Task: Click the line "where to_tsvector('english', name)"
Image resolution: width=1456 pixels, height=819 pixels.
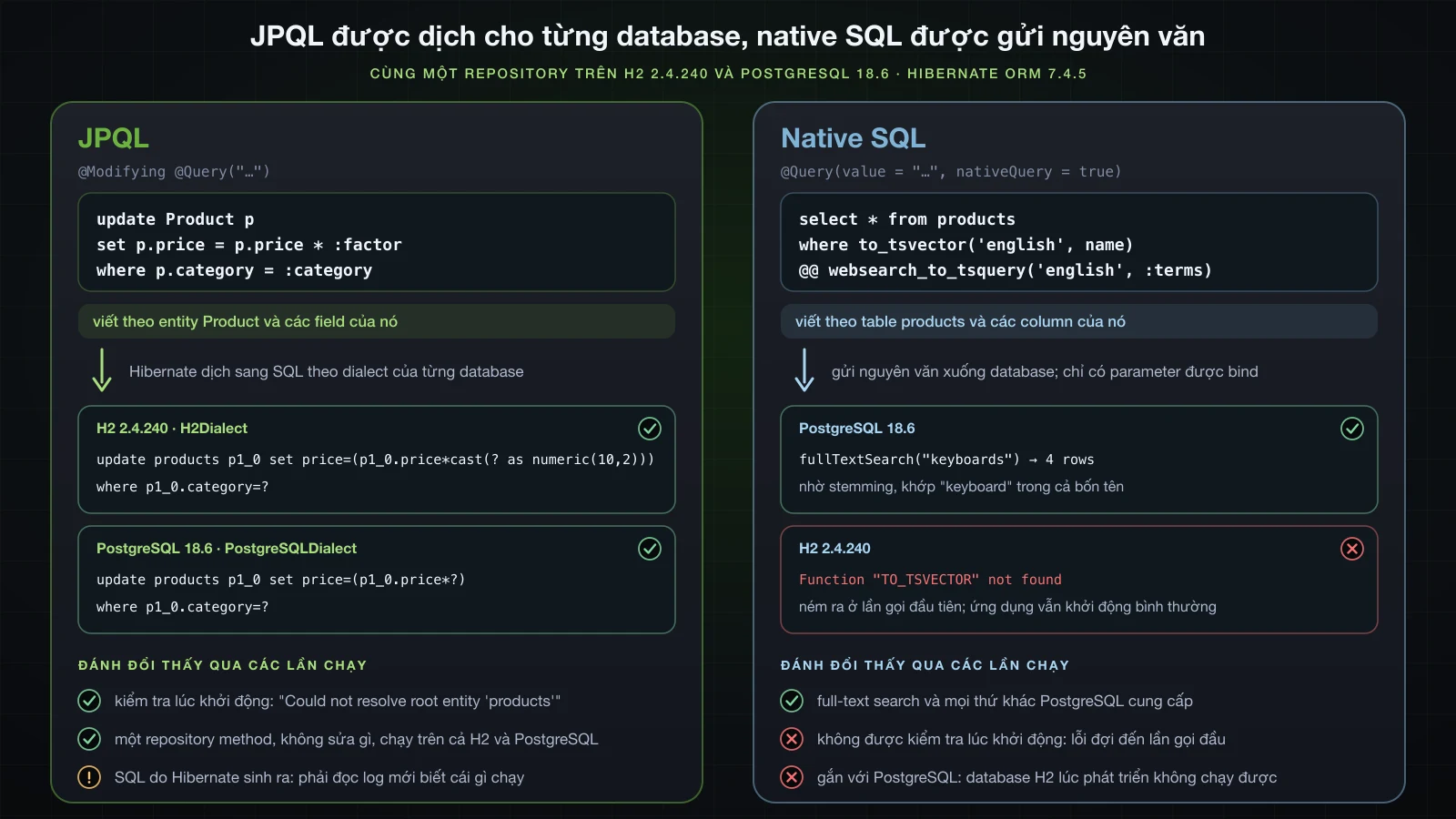Action: click(x=966, y=245)
